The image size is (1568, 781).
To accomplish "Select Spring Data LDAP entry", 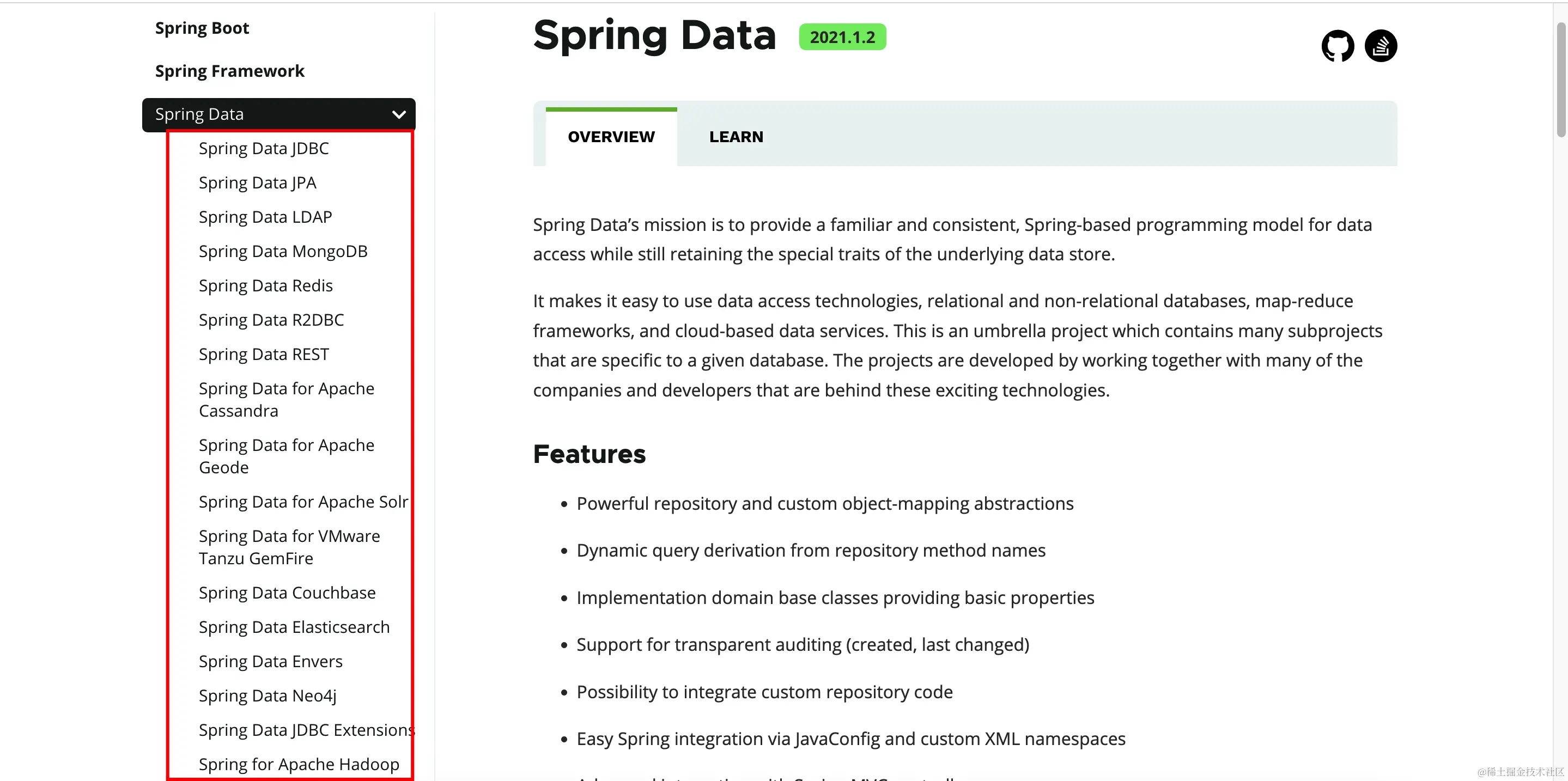I will [x=265, y=217].
